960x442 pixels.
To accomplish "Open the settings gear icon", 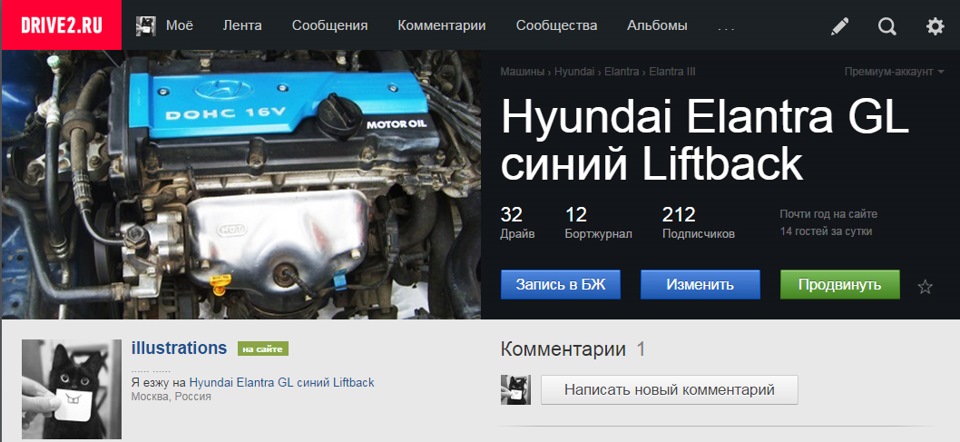I will [x=935, y=26].
